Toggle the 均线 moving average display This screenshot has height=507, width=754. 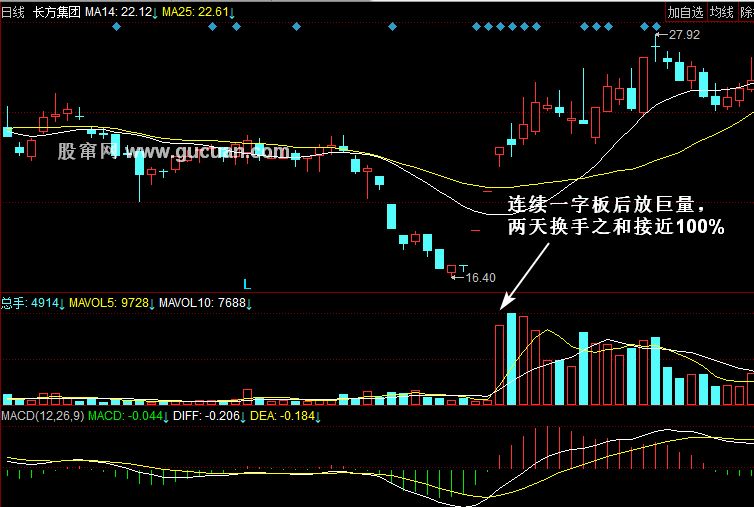click(x=721, y=12)
